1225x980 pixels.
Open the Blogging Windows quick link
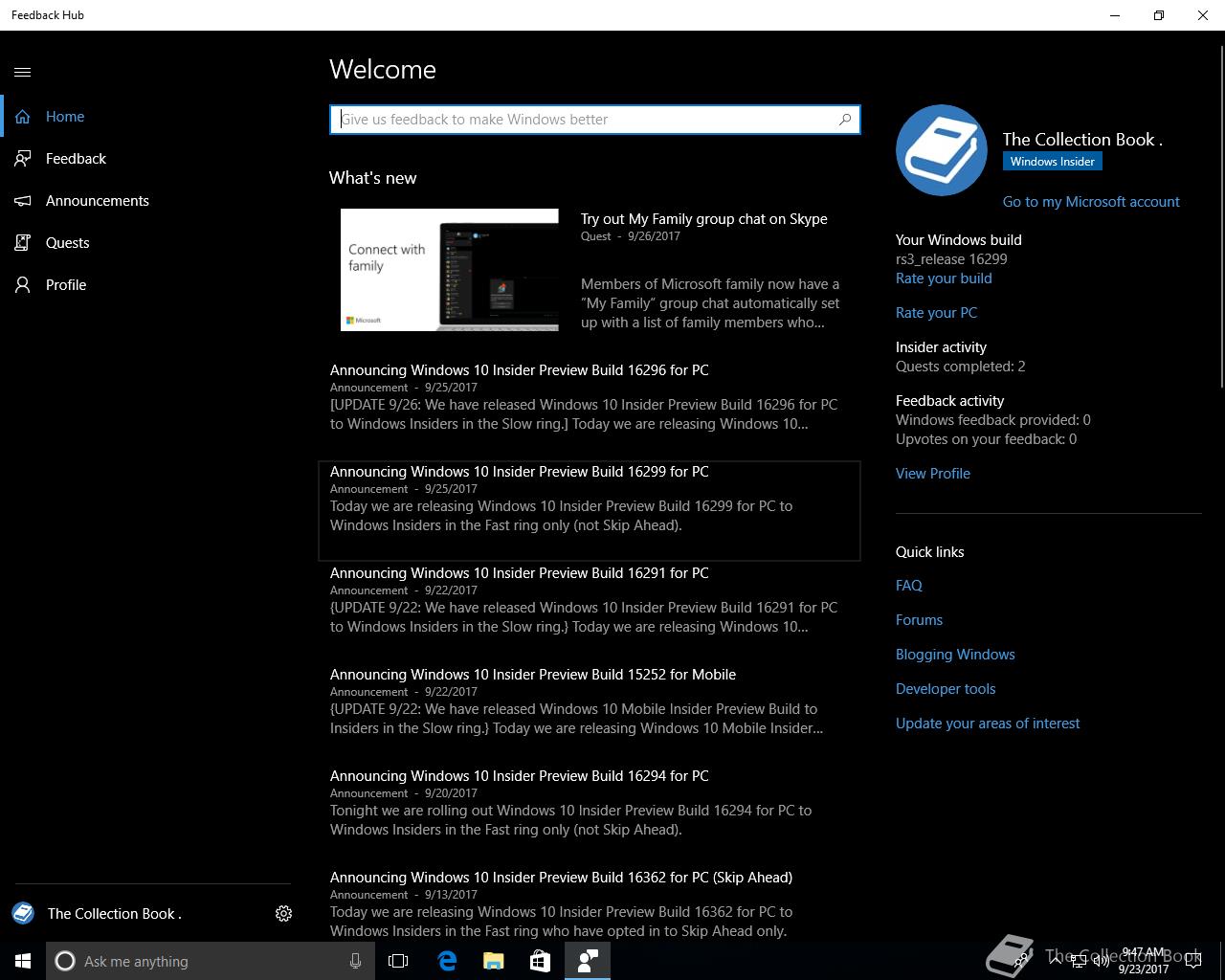click(955, 655)
